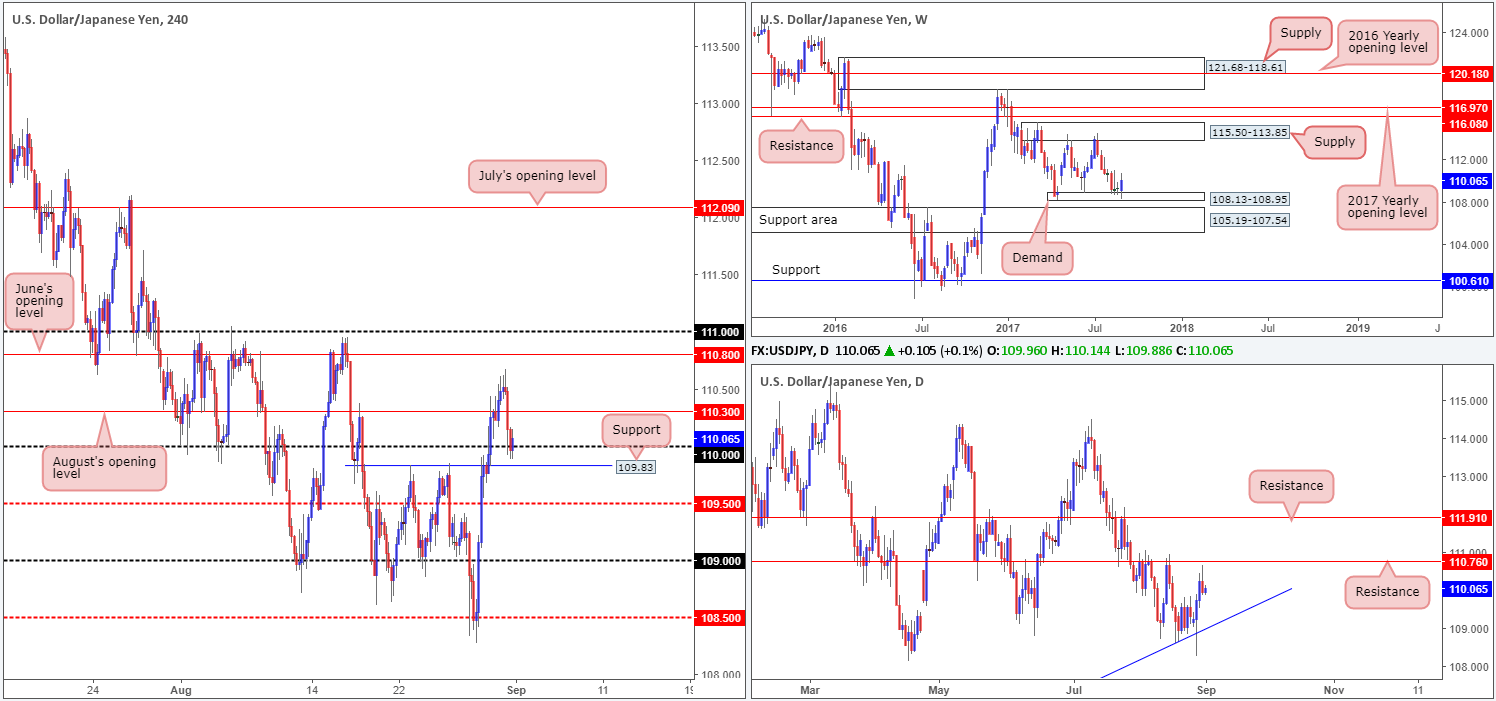Click the FX:USDJPY, D symbol header
The width and height of the screenshot is (1496, 701).
[791, 353]
